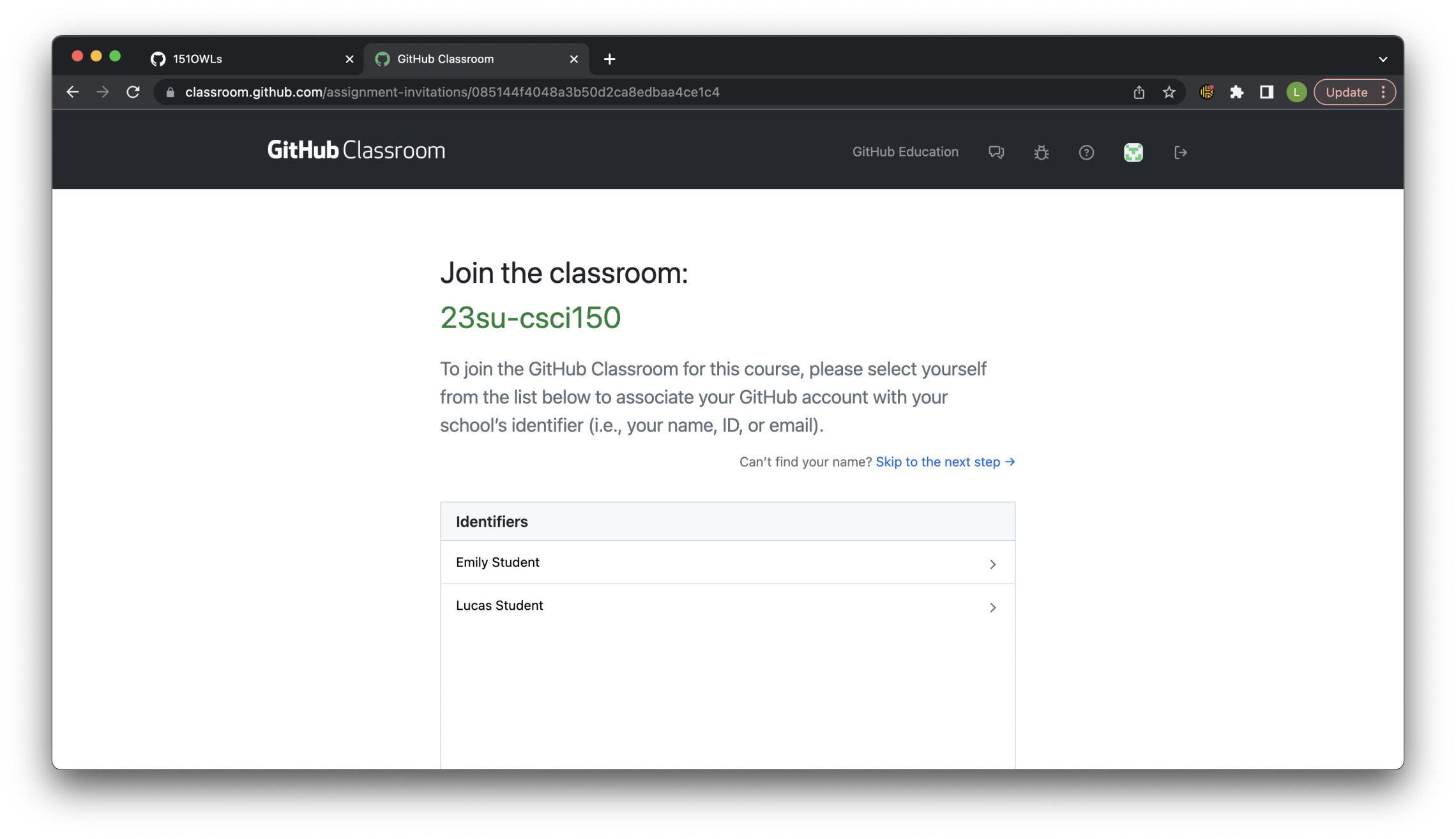Click the 23su-csci150 classroom name
Image resolution: width=1456 pixels, height=839 pixels.
[x=530, y=317]
